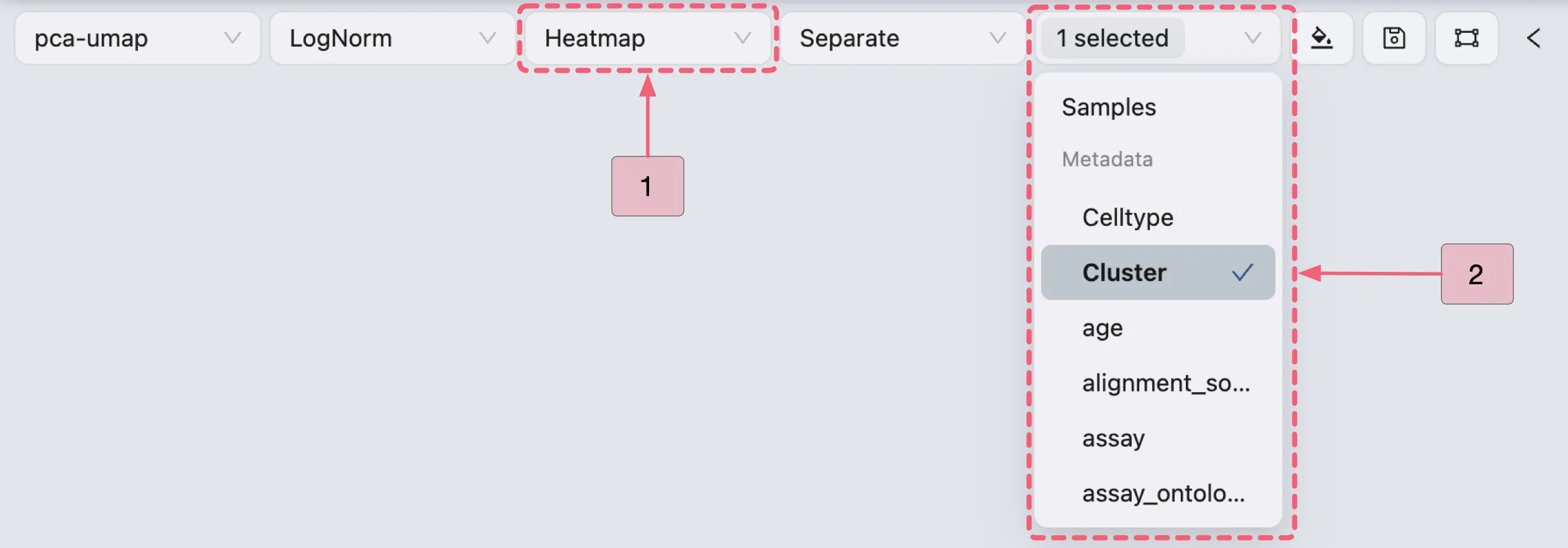Choose Samples from the dropdown list
Image resolution: width=1568 pixels, height=548 pixels.
pos(1109,106)
